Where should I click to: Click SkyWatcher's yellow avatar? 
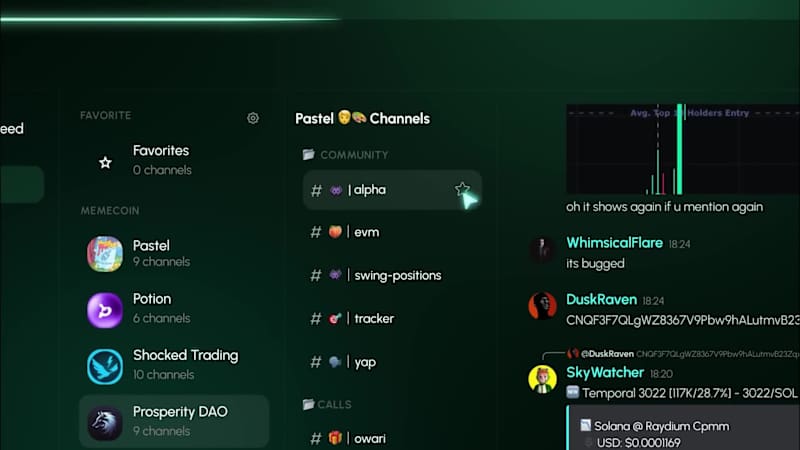(542, 380)
